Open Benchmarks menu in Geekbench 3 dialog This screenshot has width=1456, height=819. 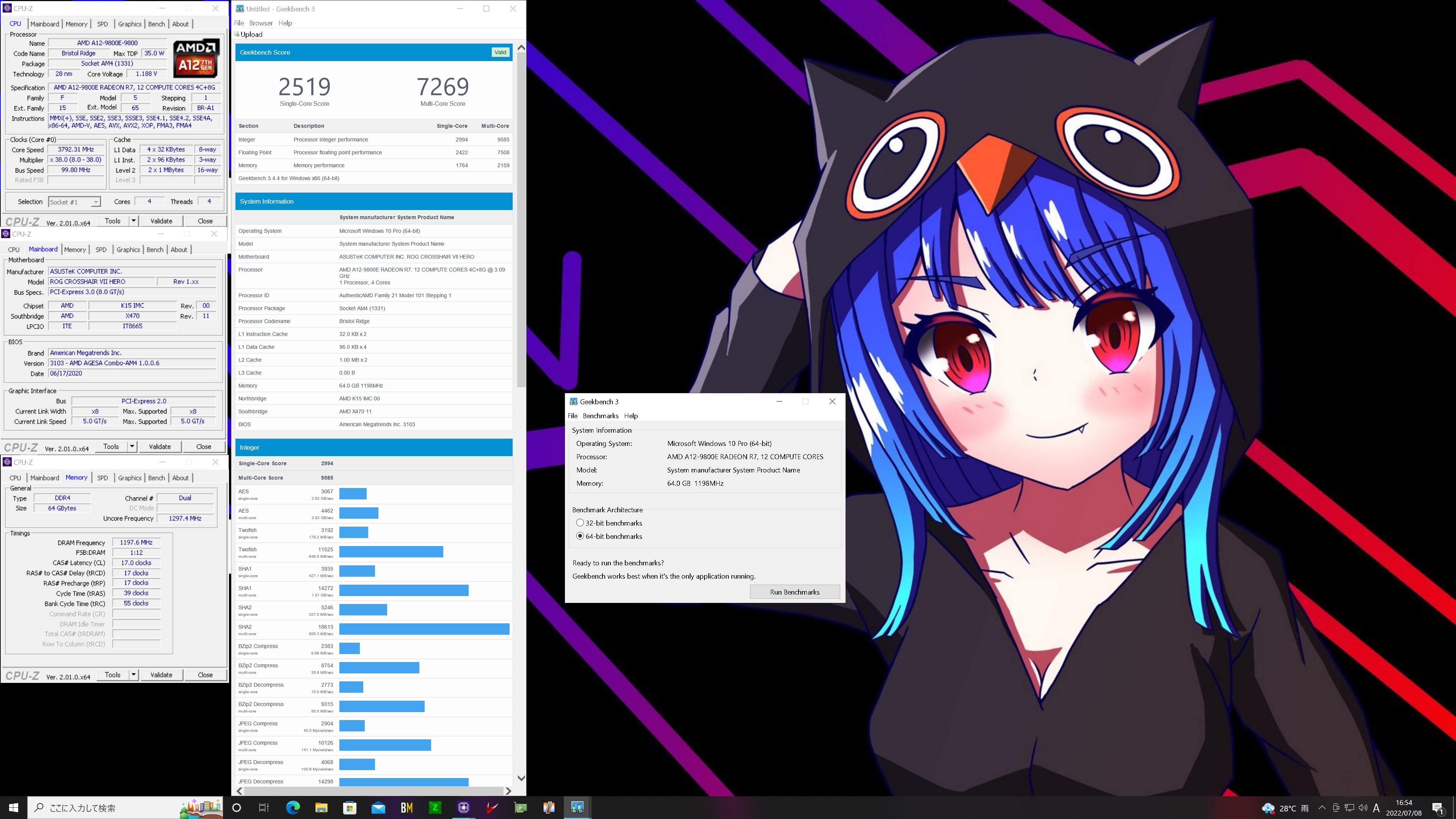pyautogui.click(x=600, y=416)
